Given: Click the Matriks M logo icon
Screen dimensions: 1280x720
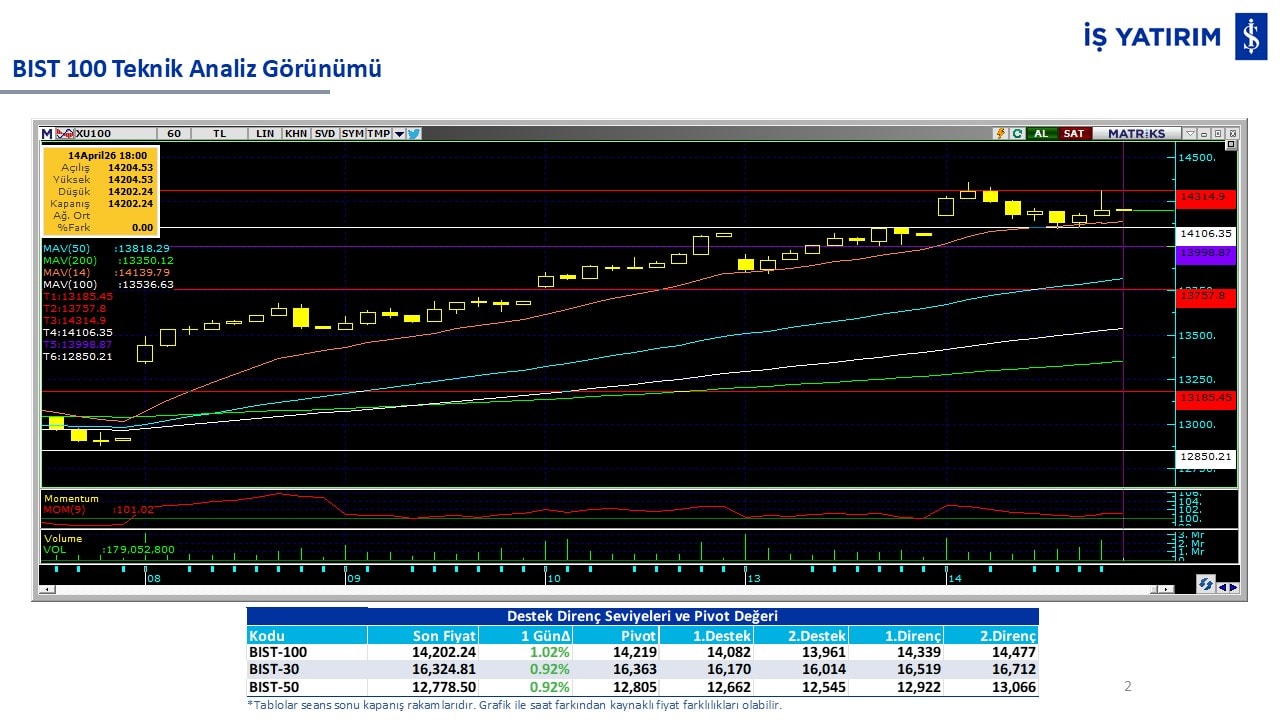Looking at the screenshot, I should coord(47,133).
